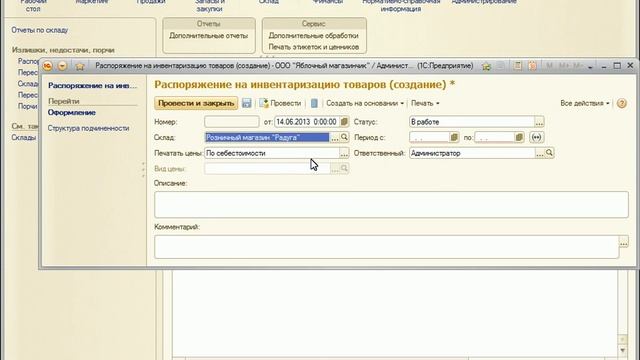Click magnifier icon next to Склад field

[x=344, y=137]
